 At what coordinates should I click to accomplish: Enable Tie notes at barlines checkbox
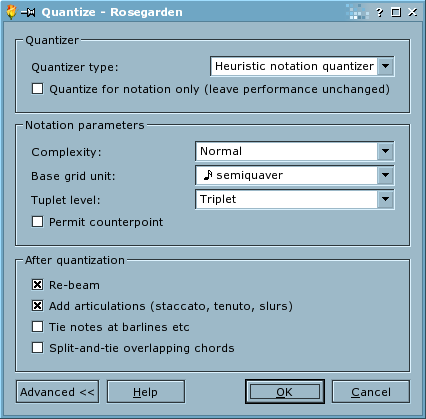37,327
